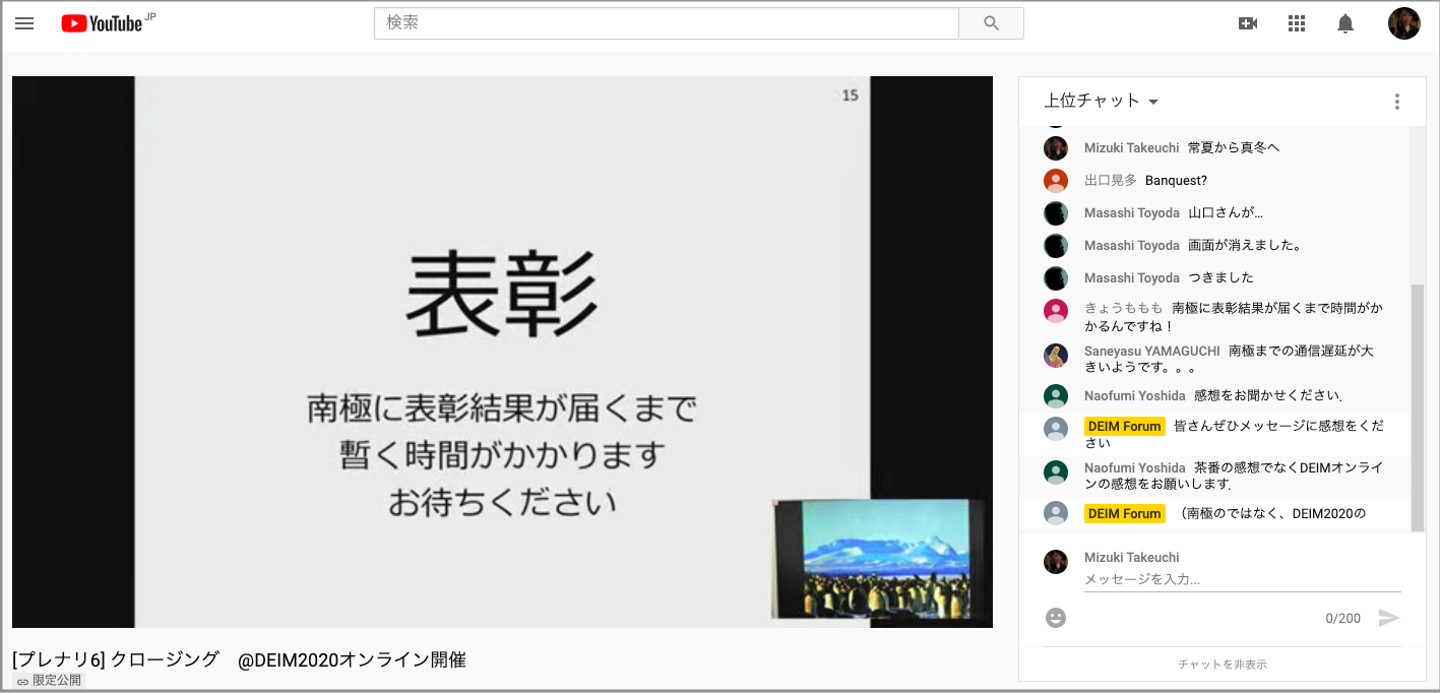
Task: Open the create video camera icon
Action: 1247,23
